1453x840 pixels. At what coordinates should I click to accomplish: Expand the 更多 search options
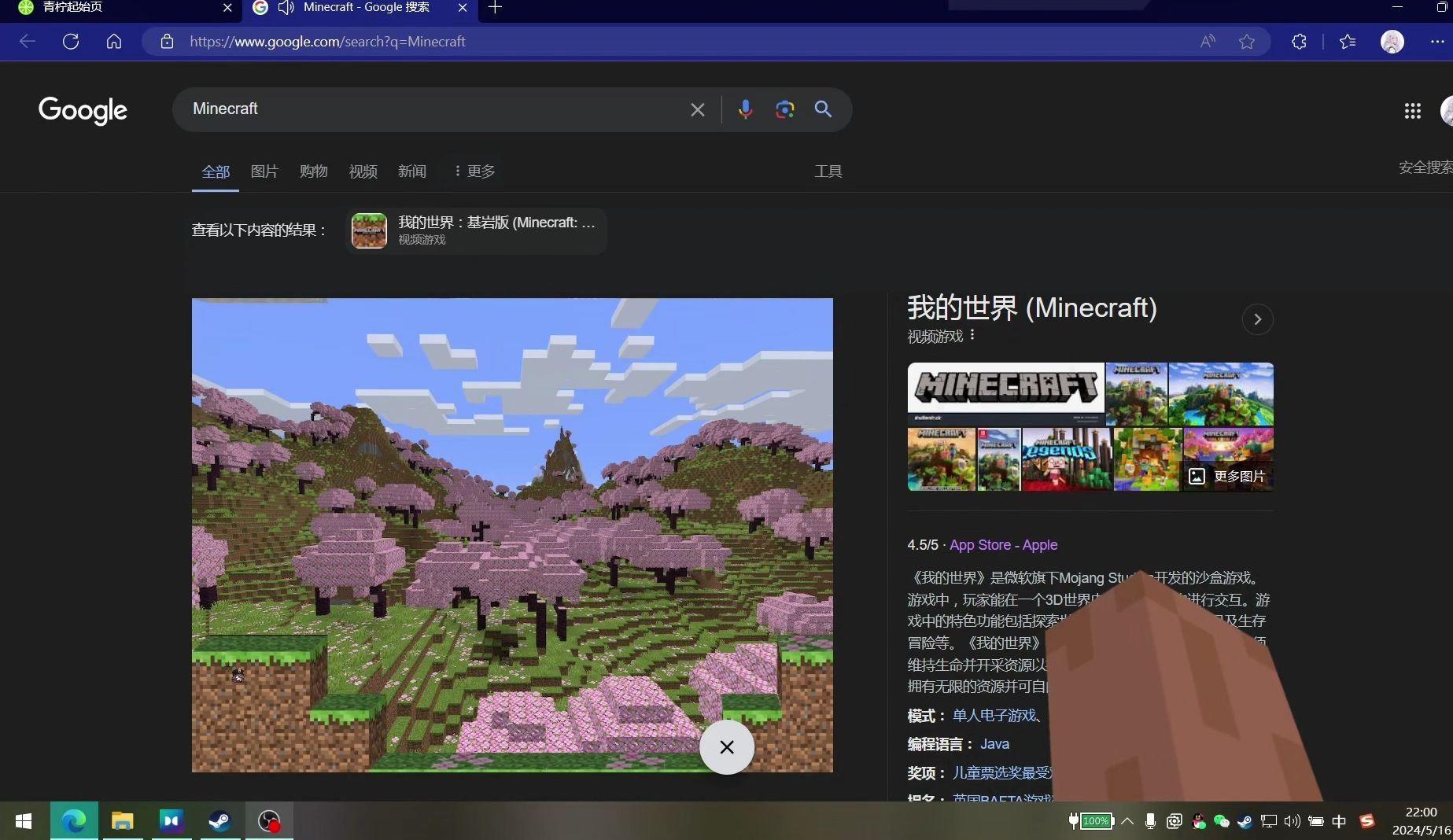point(474,171)
